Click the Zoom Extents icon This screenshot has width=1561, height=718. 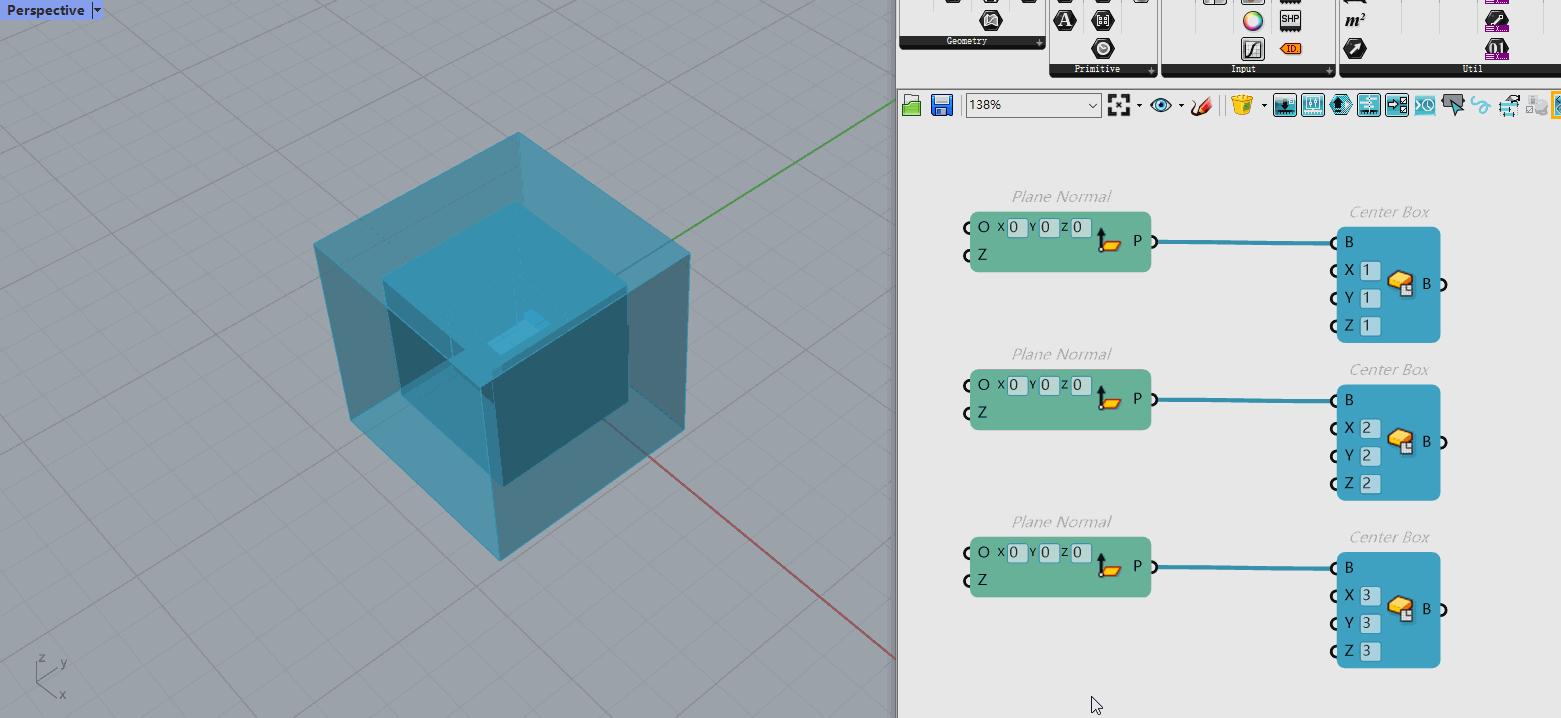(x=1118, y=105)
